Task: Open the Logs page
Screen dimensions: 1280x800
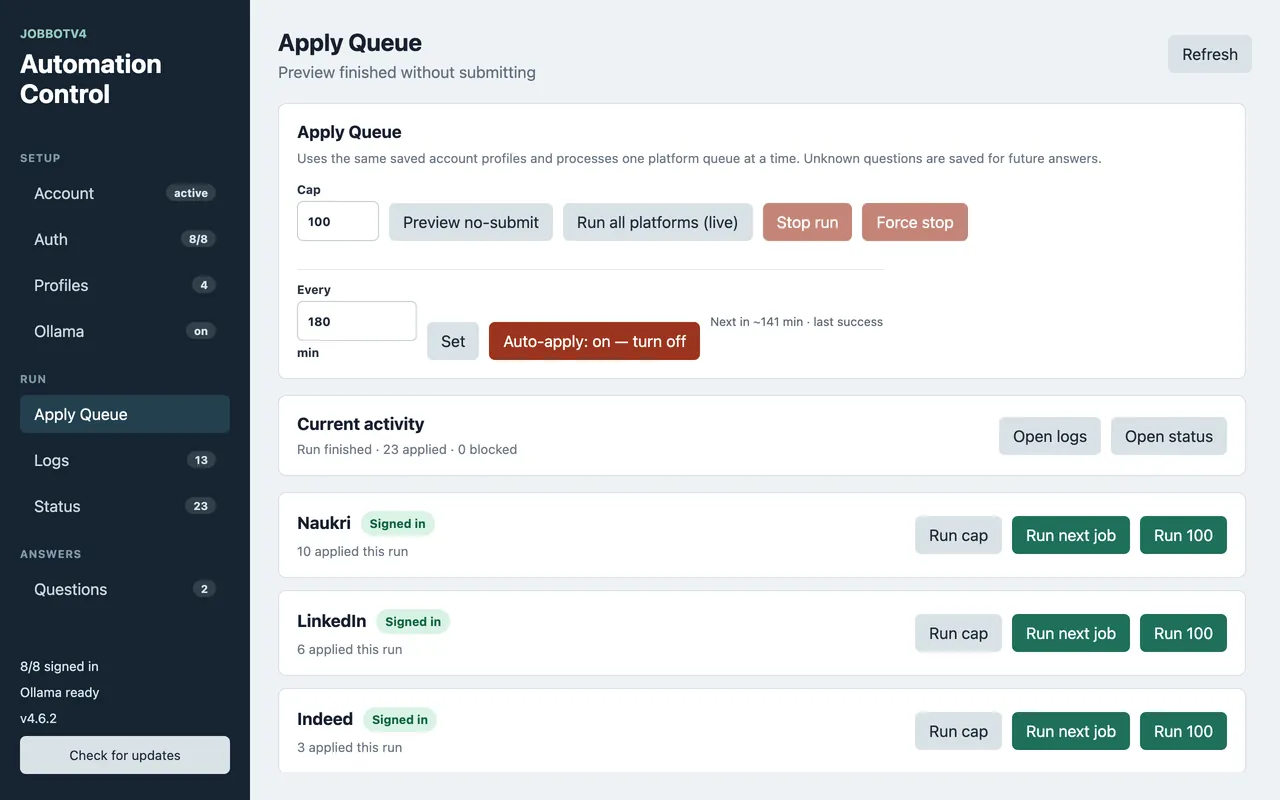Action: [x=125, y=460]
